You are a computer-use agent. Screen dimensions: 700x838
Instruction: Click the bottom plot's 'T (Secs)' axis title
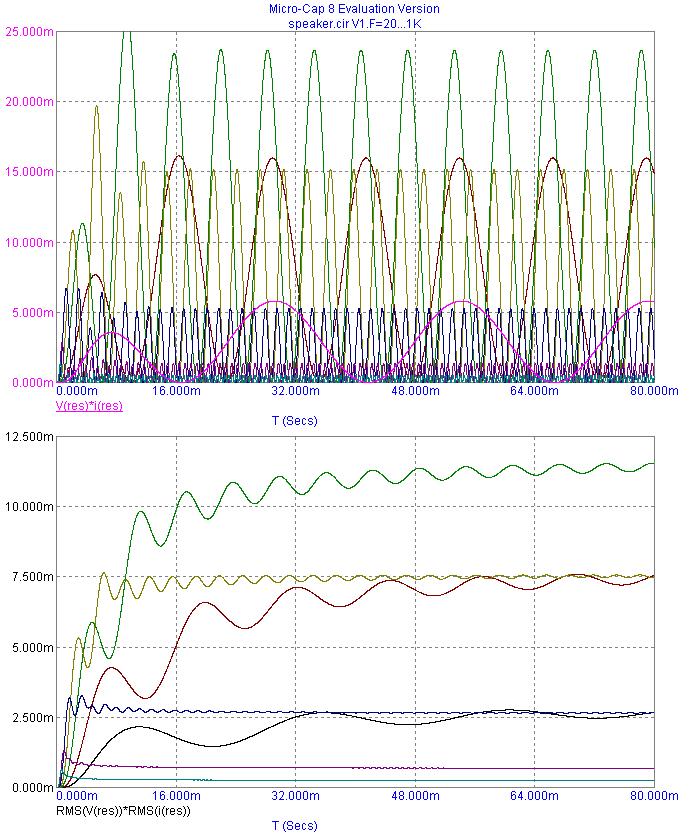point(295,826)
